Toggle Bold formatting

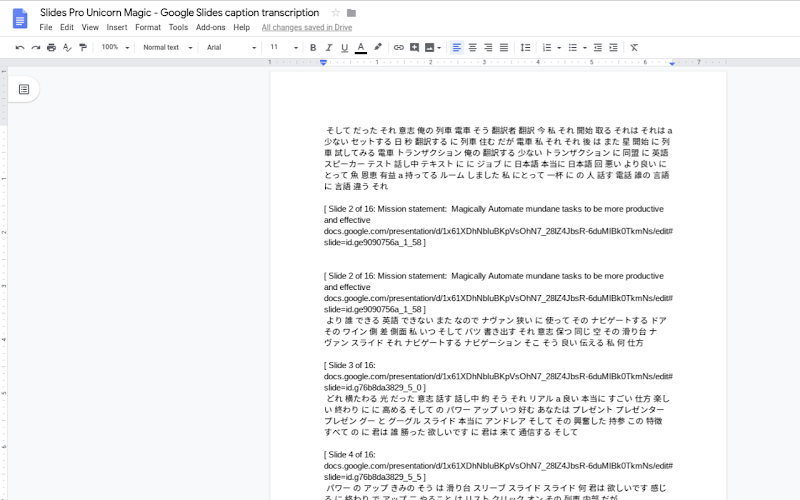[313, 47]
